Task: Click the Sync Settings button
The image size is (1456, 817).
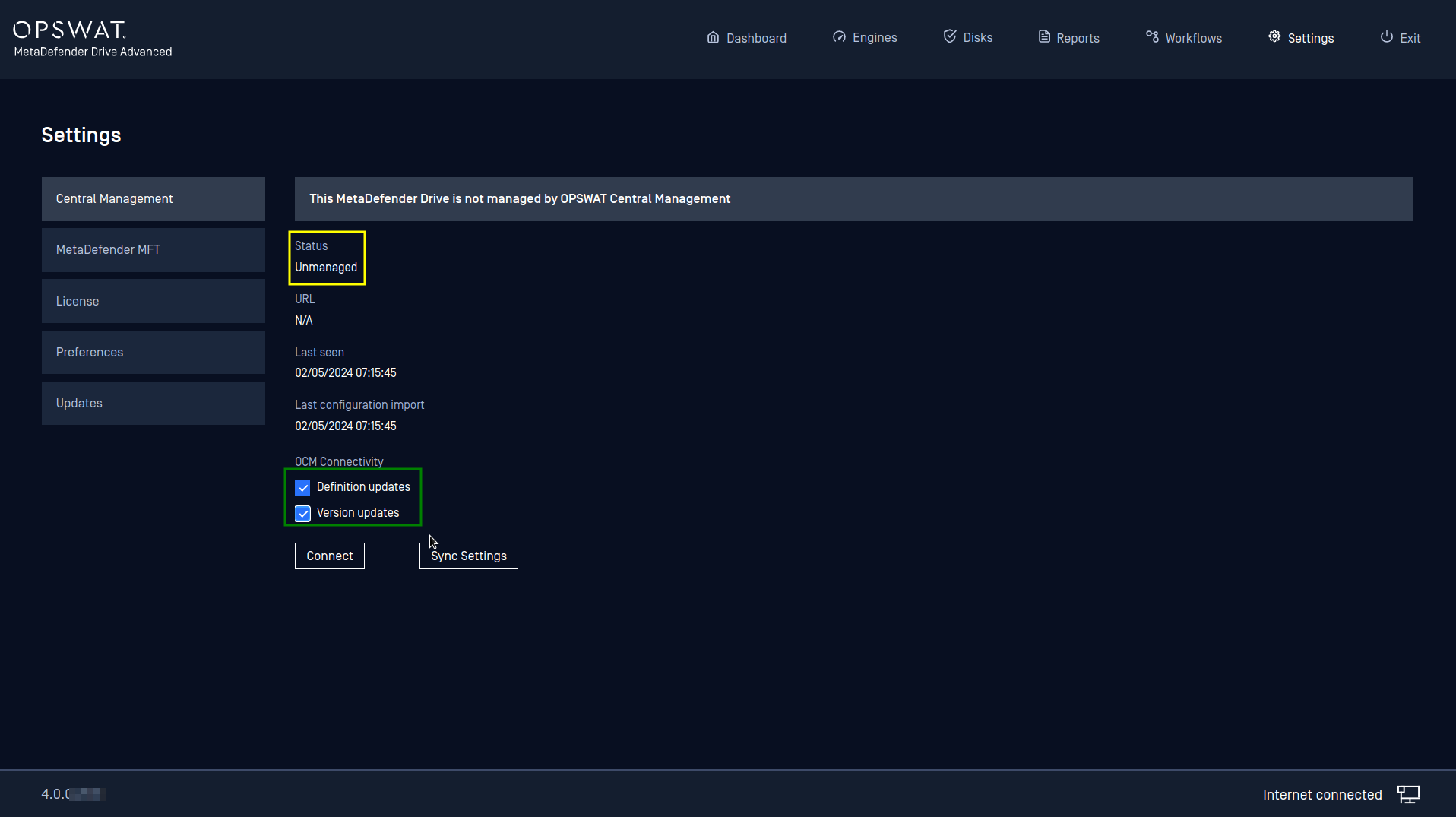Action: tap(469, 556)
